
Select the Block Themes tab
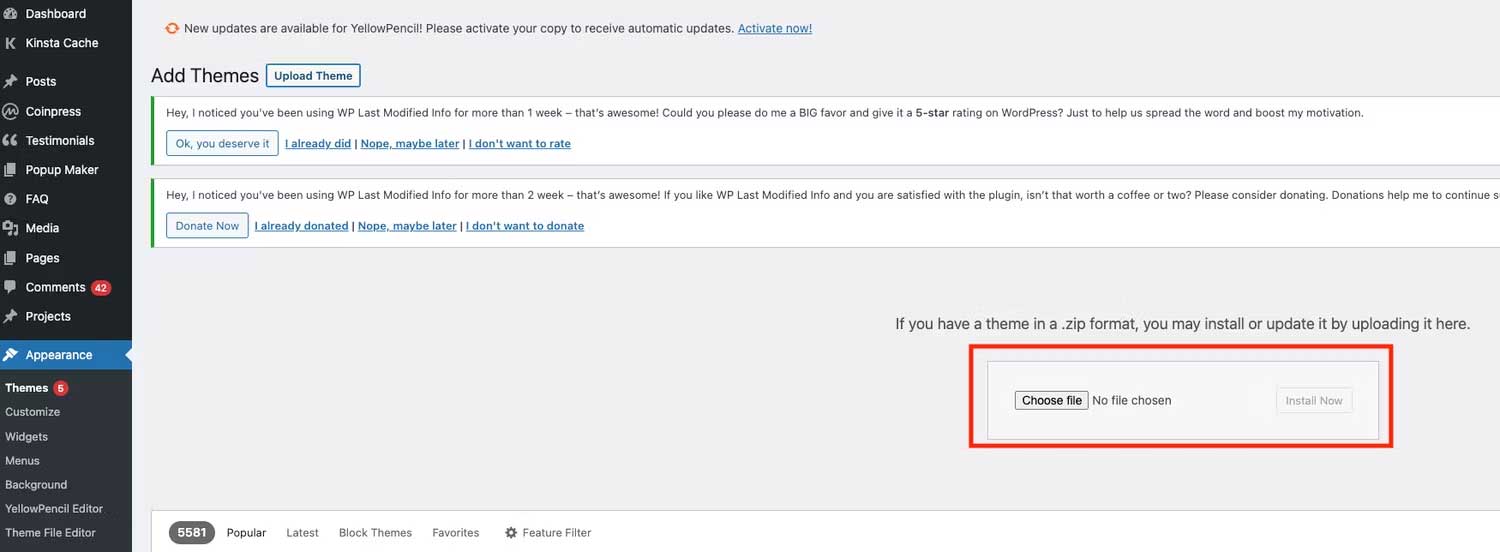pyautogui.click(x=375, y=533)
